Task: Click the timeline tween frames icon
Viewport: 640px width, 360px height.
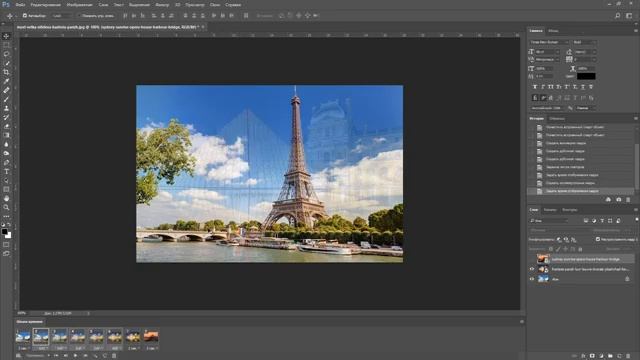Action: [x=96, y=356]
